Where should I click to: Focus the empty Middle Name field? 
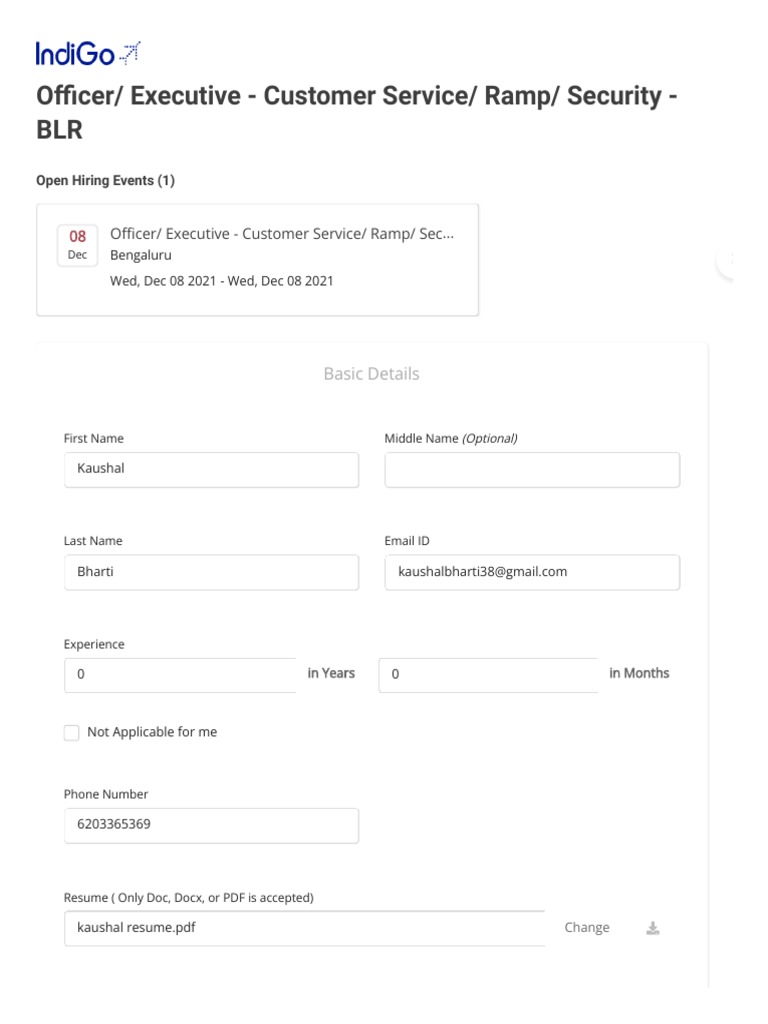pyautogui.click(x=532, y=470)
